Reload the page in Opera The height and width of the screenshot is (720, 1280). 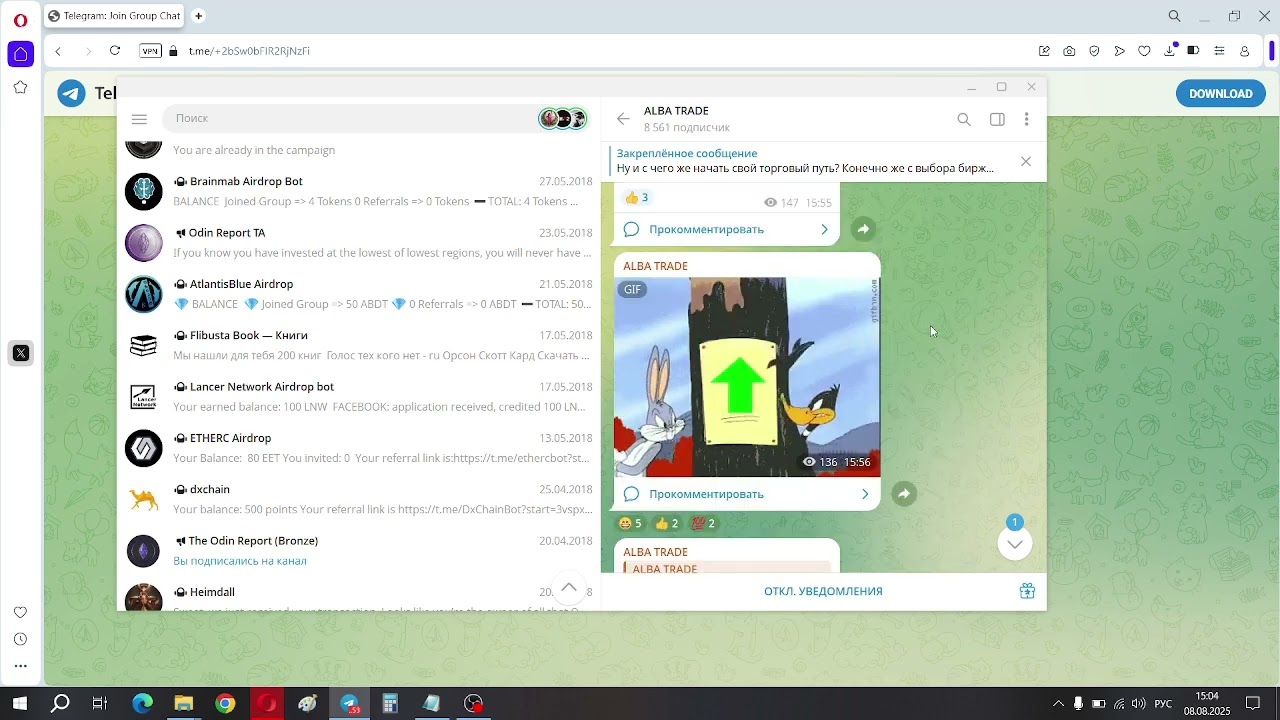(115, 51)
